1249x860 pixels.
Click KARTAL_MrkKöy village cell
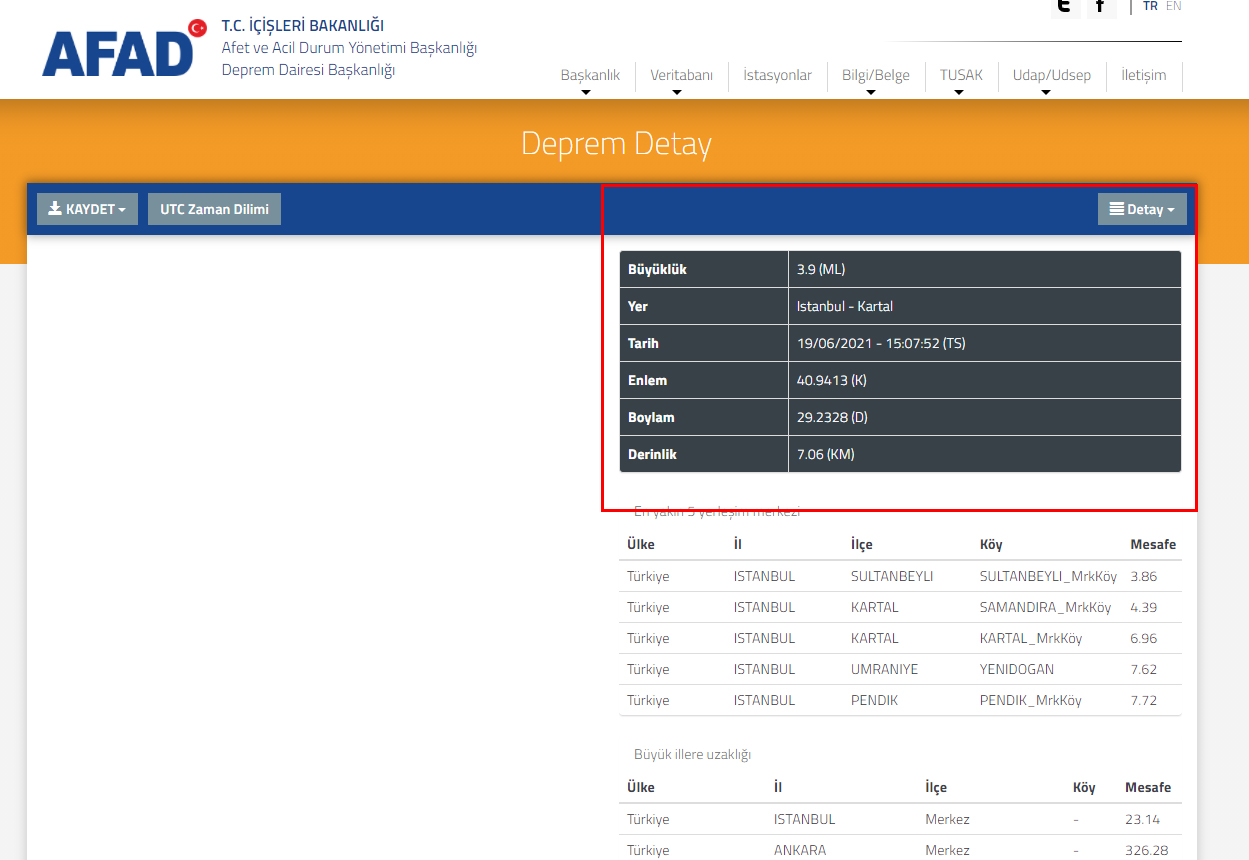click(x=1031, y=638)
